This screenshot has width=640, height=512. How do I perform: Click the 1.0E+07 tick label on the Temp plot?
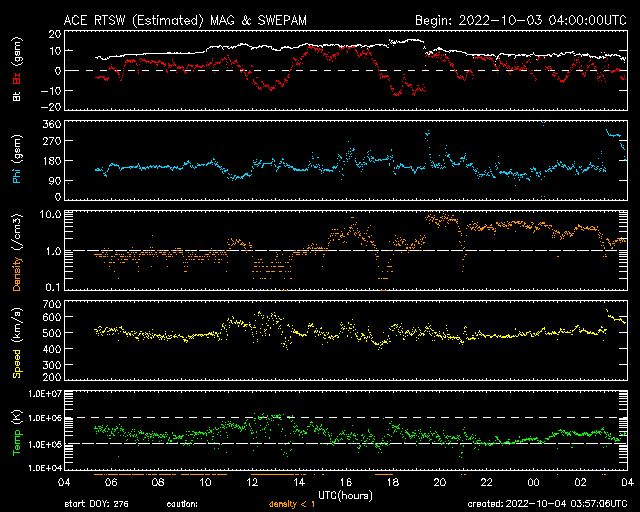[x=44, y=394]
